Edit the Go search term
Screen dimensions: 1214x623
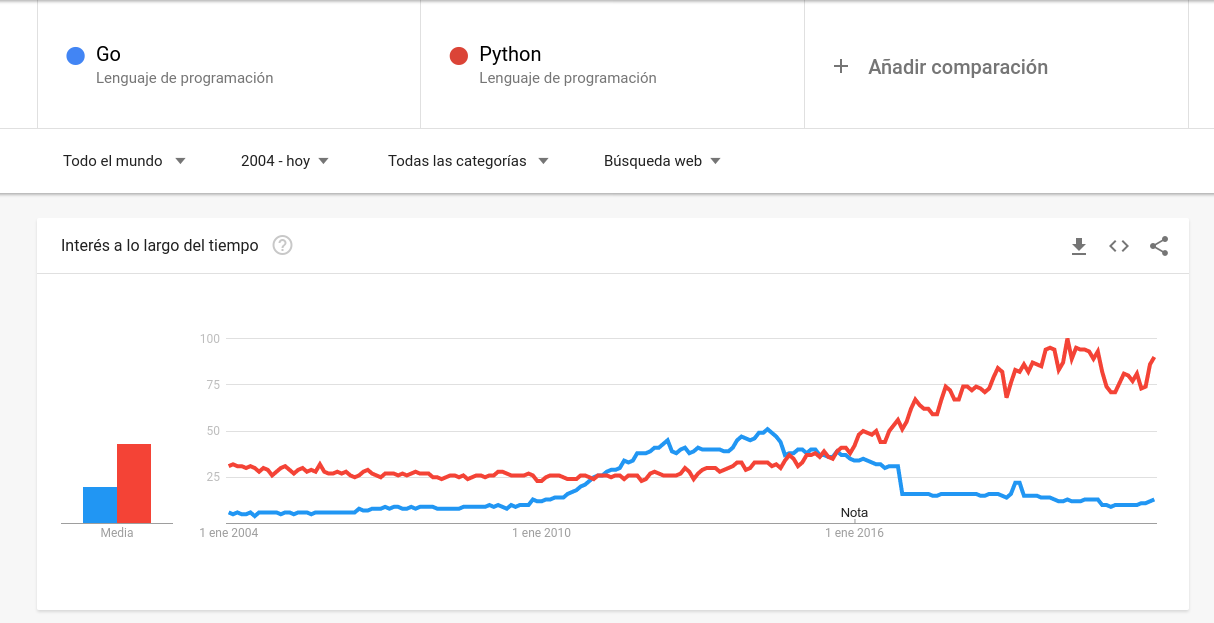pos(108,55)
